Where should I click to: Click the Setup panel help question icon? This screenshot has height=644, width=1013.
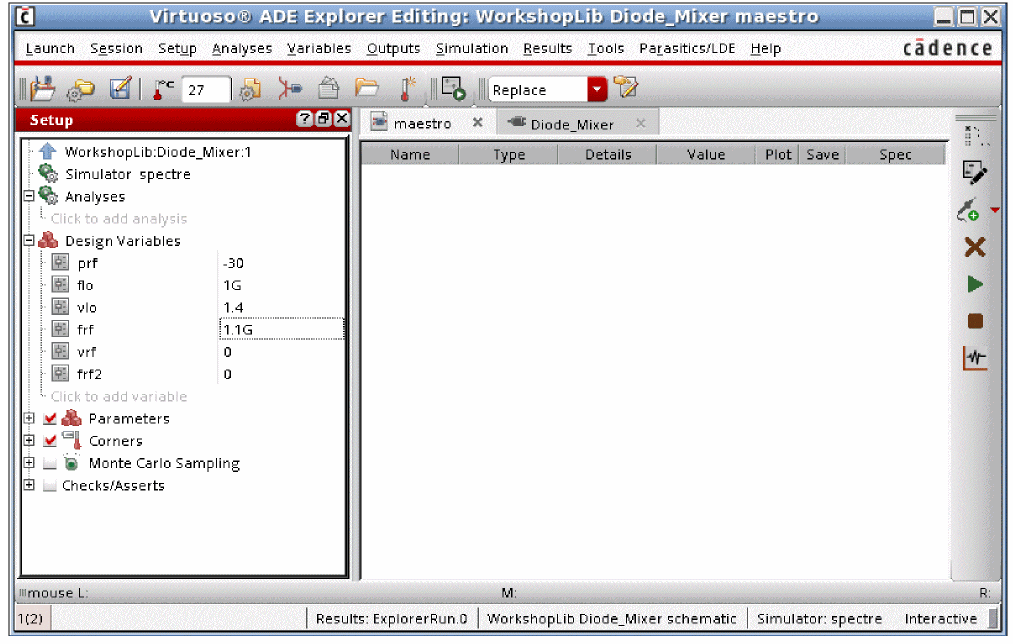304,119
